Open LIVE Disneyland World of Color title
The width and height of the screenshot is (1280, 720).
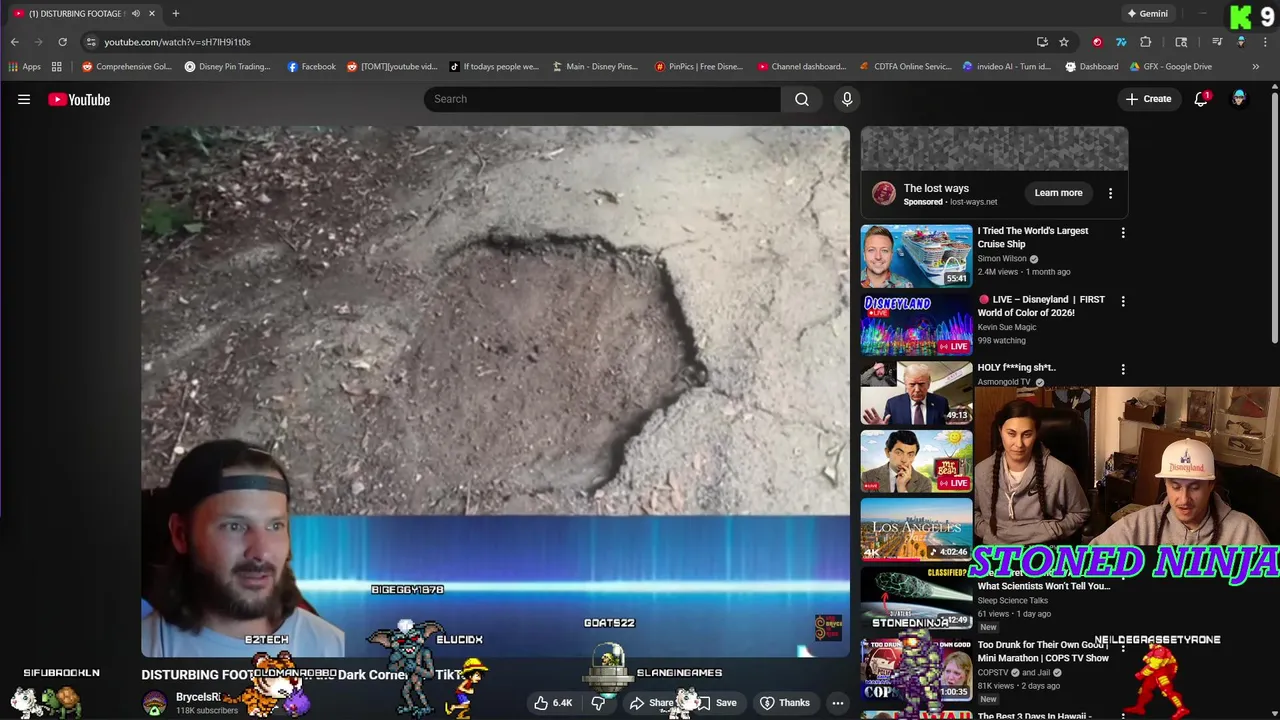coord(1041,306)
